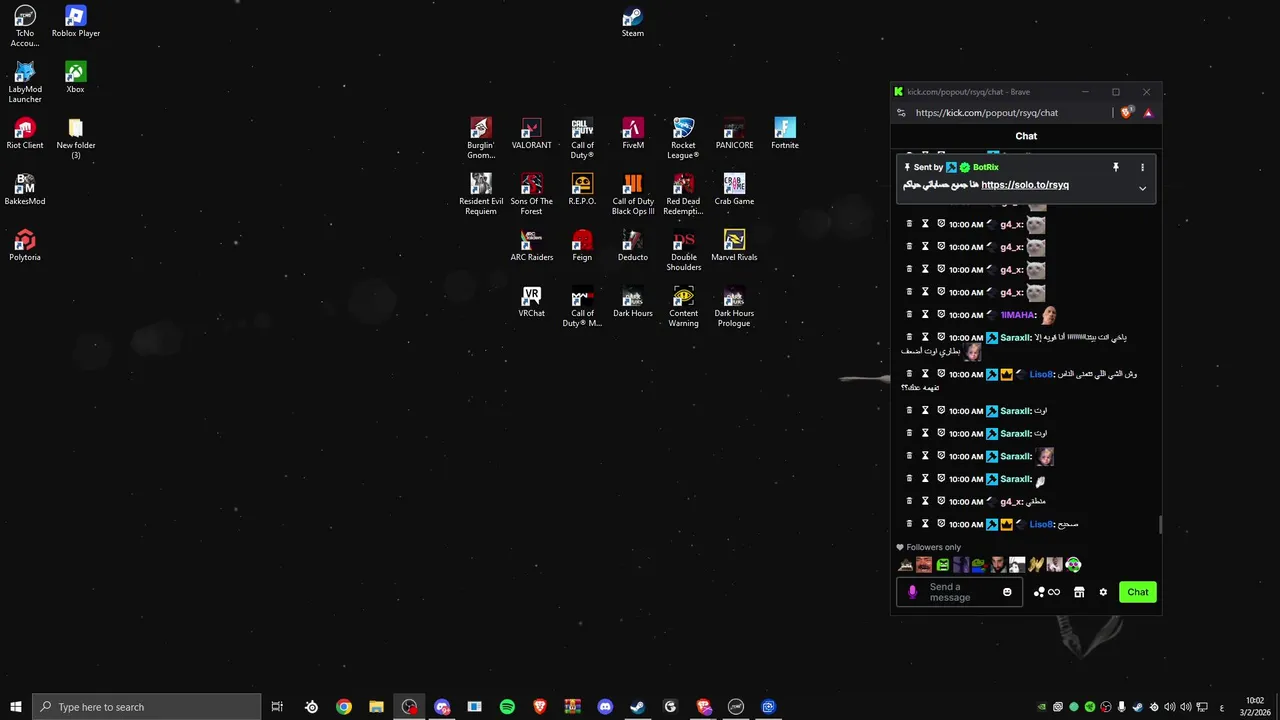Open Polytoria desktop shortcut

pos(25,246)
